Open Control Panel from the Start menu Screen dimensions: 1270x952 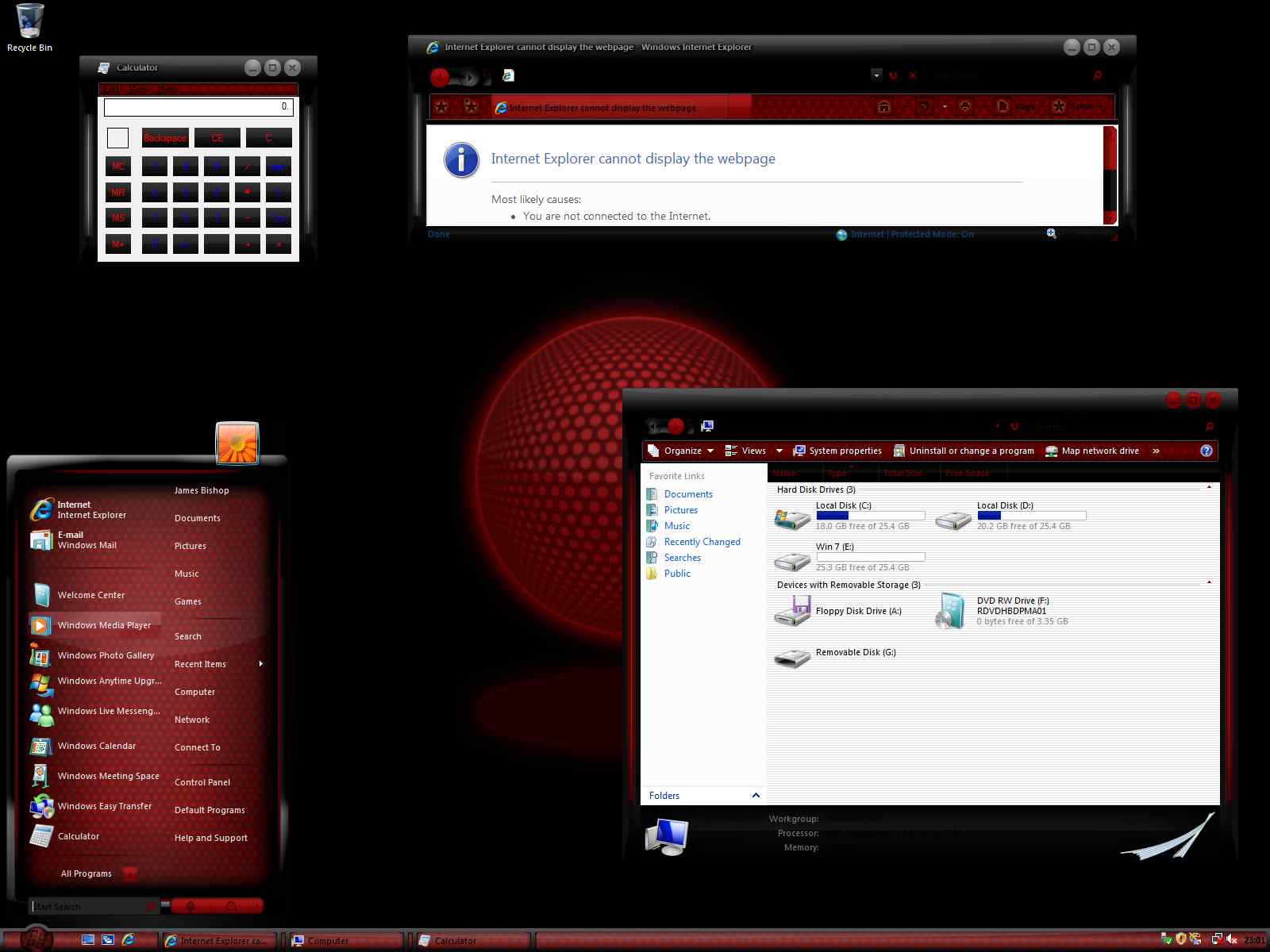pyautogui.click(x=202, y=782)
